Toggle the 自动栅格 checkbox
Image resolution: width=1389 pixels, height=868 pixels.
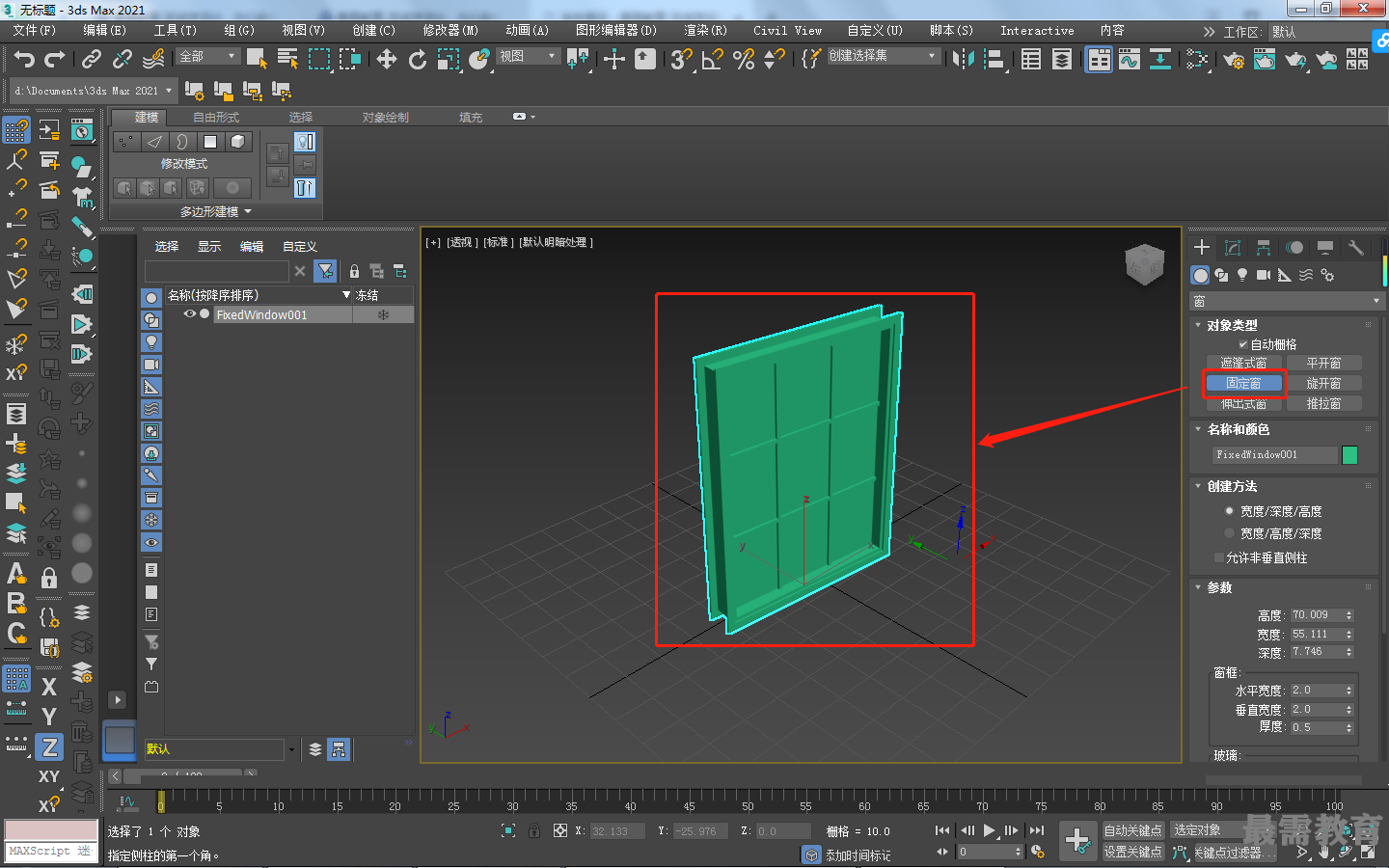click(x=1243, y=344)
